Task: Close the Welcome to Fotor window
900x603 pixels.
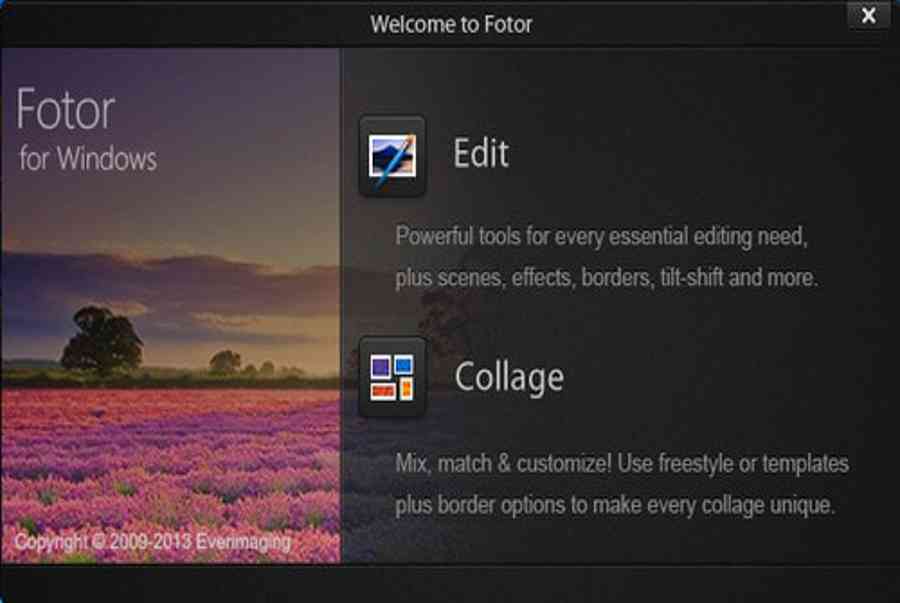Action: [868, 16]
